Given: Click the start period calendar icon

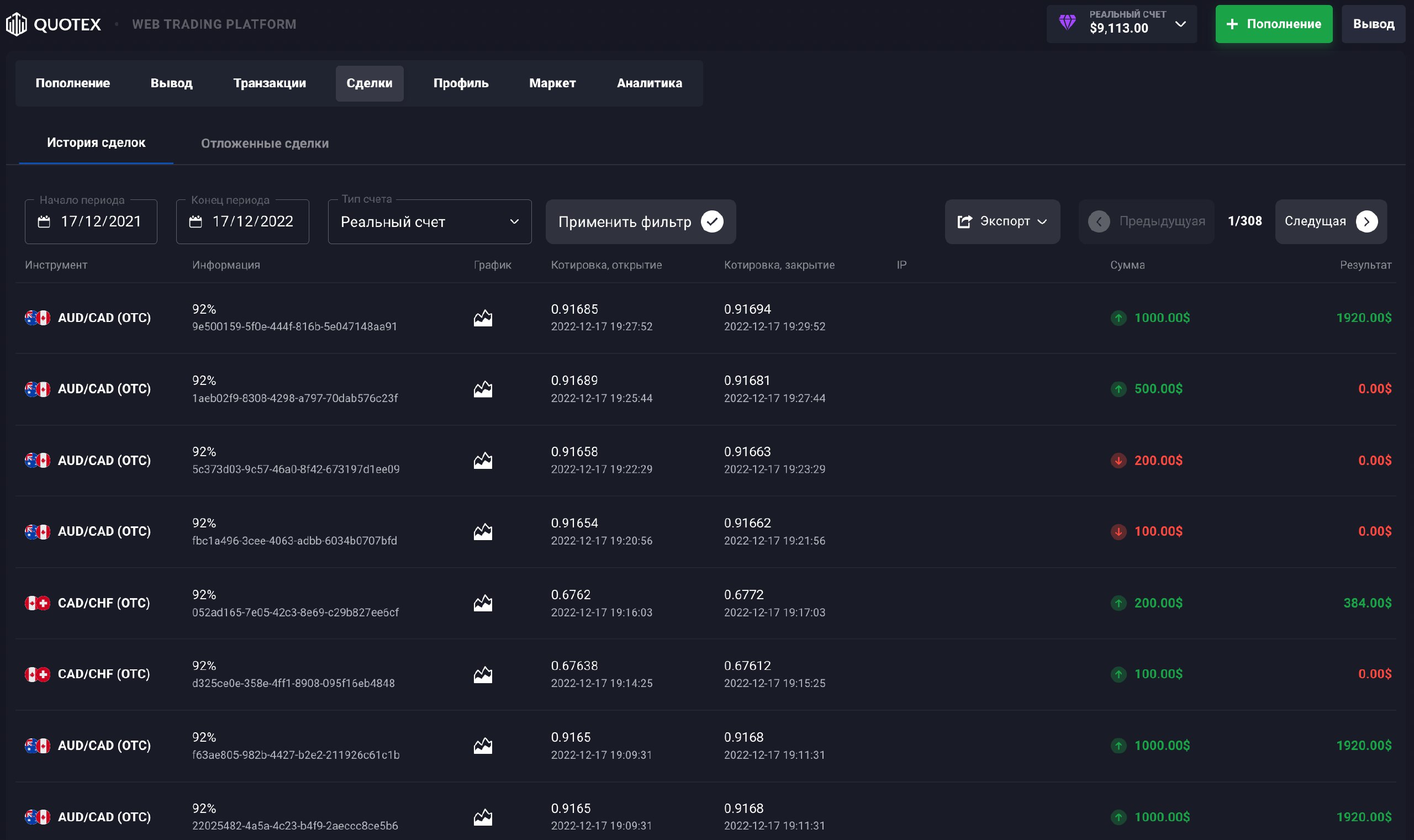Looking at the screenshot, I should pos(44,221).
